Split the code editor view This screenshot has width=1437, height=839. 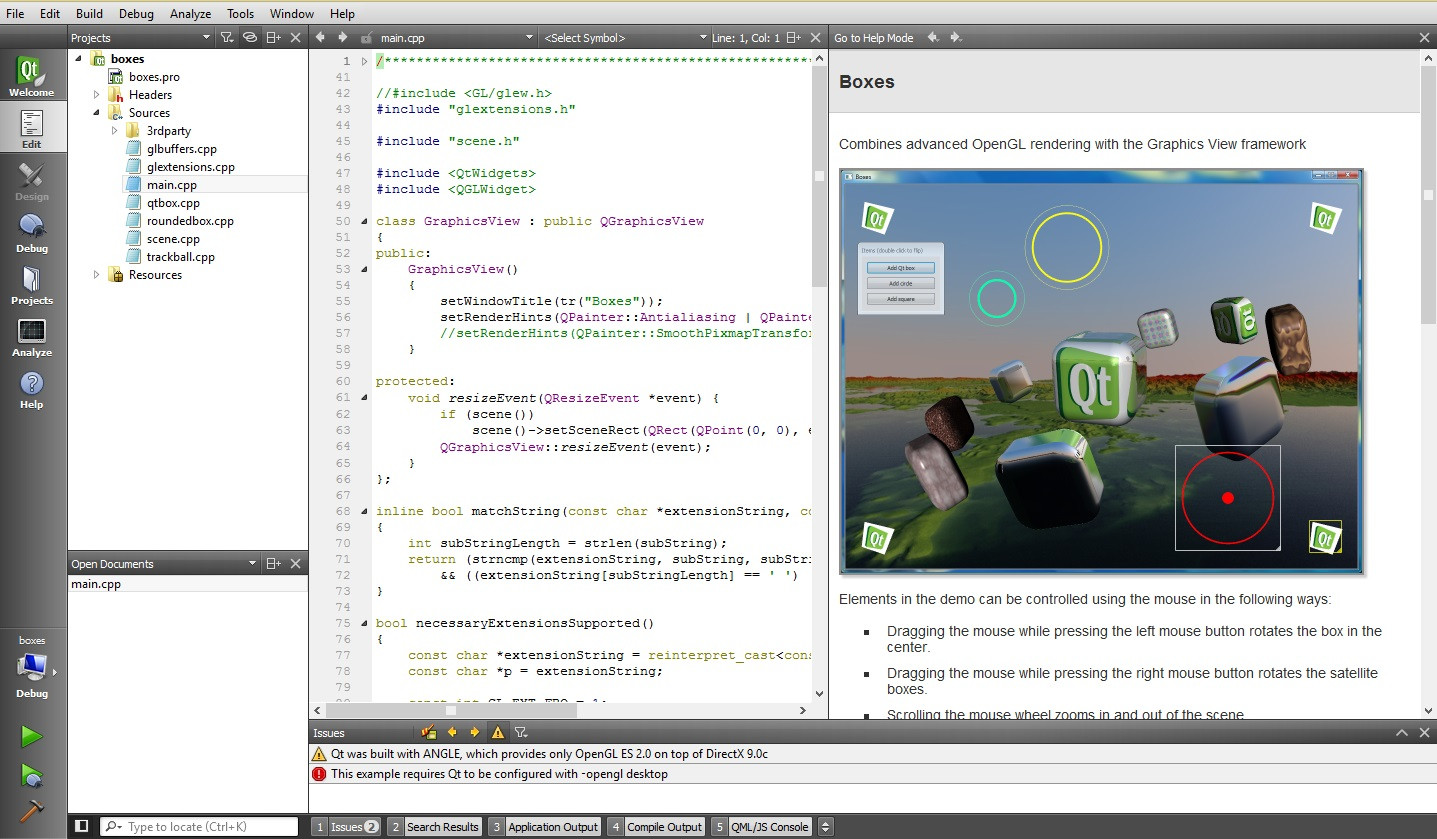794,38
